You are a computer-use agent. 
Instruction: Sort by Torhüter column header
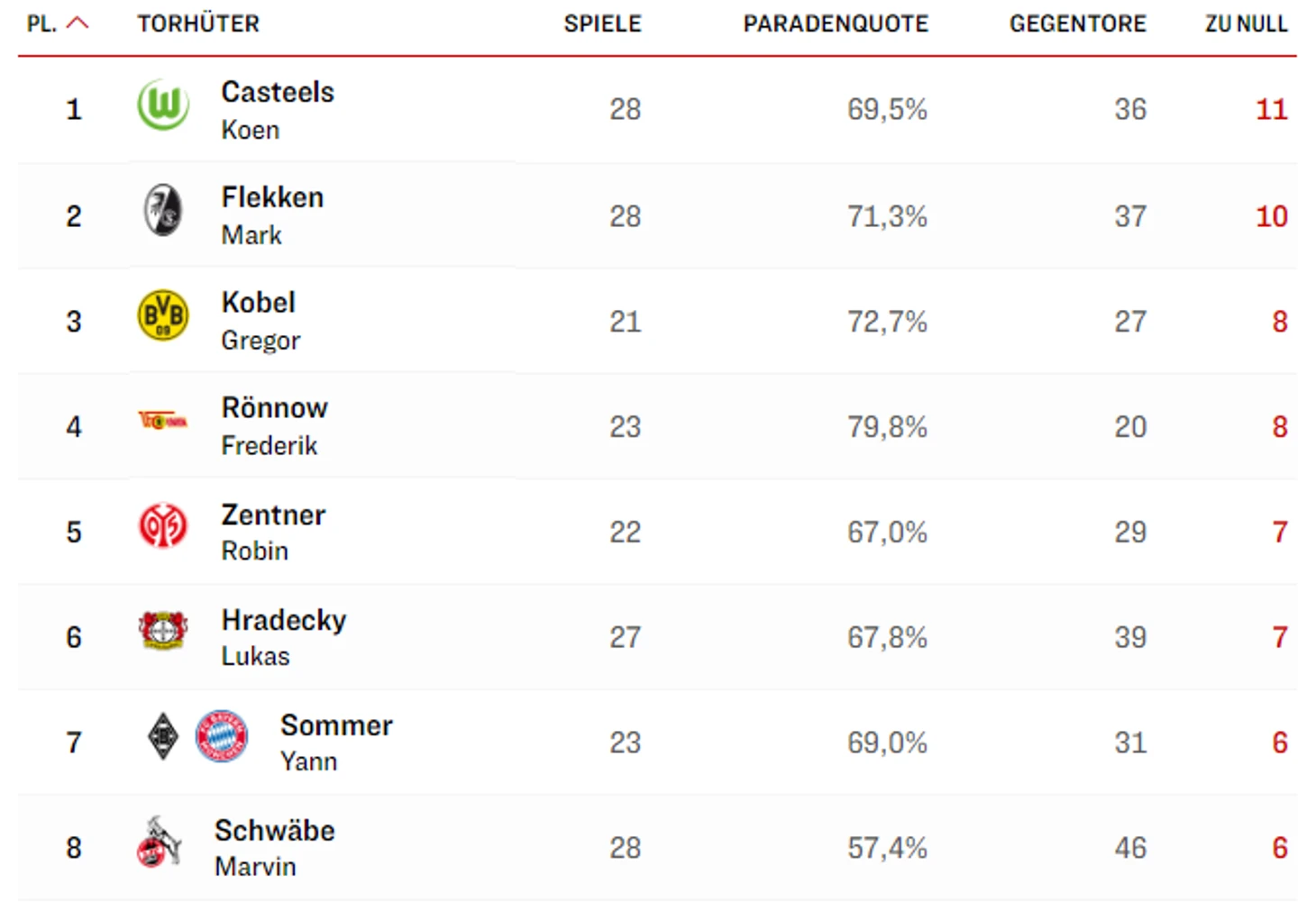(x=198, y=23)
